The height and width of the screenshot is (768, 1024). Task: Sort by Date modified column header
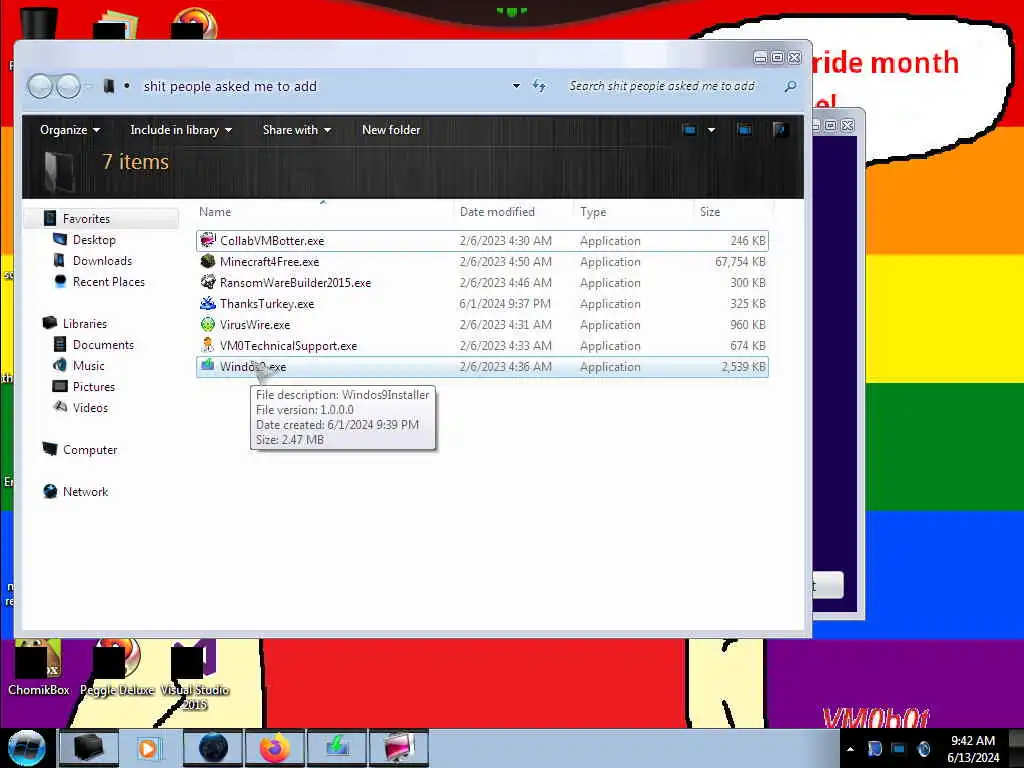513,212
